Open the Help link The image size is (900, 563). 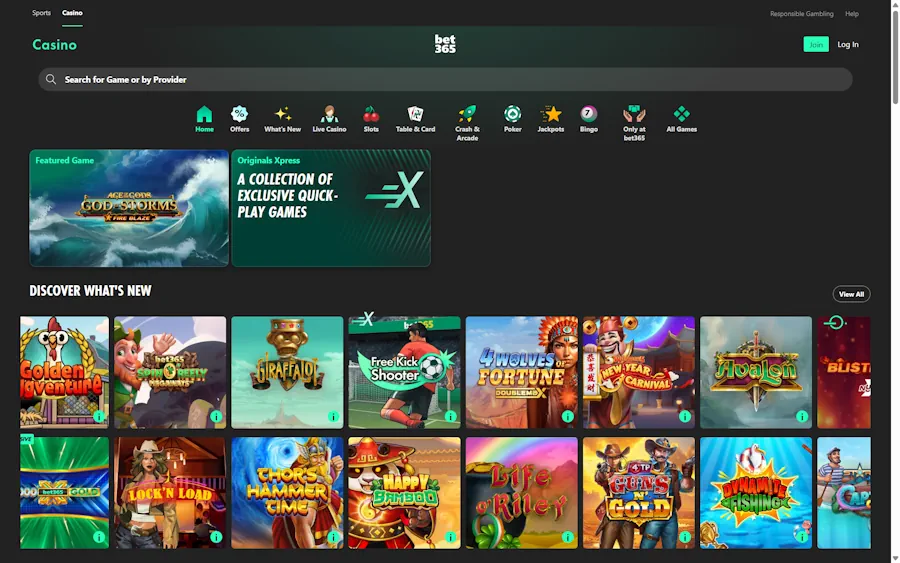tap(852, 14)
